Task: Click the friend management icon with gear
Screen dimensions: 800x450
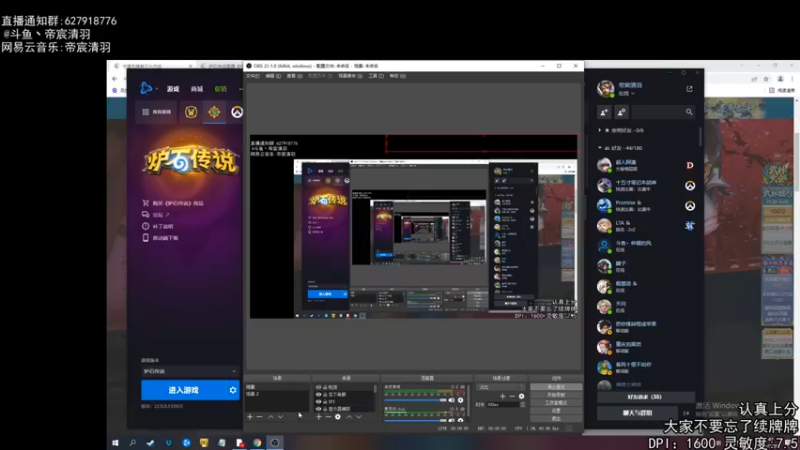Action: (621, 112)
